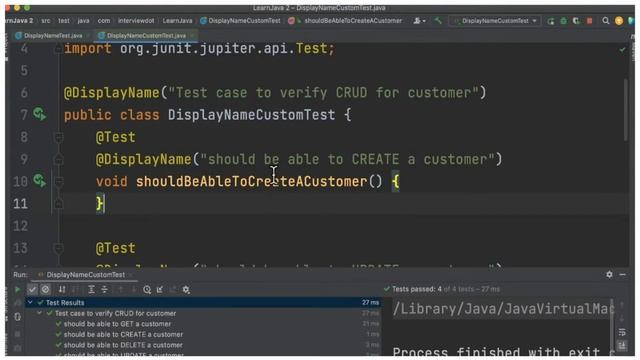Collapse all test results
The image size is (640, 360).
pyautogui.click(x=104, y=289)
